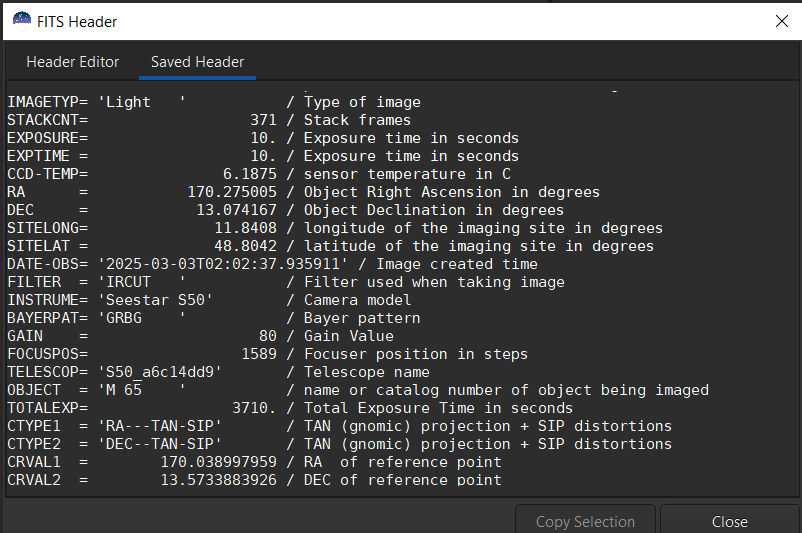Click the 'Stack frames' comment text
Viewport: 802px width, 533px height.
click(x=358, y=120)
